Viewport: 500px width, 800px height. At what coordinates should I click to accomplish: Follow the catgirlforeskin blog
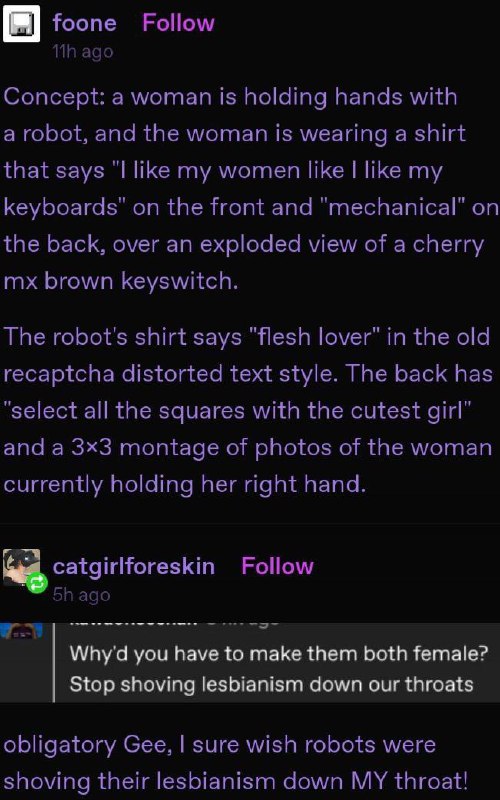tap(277, 566)
